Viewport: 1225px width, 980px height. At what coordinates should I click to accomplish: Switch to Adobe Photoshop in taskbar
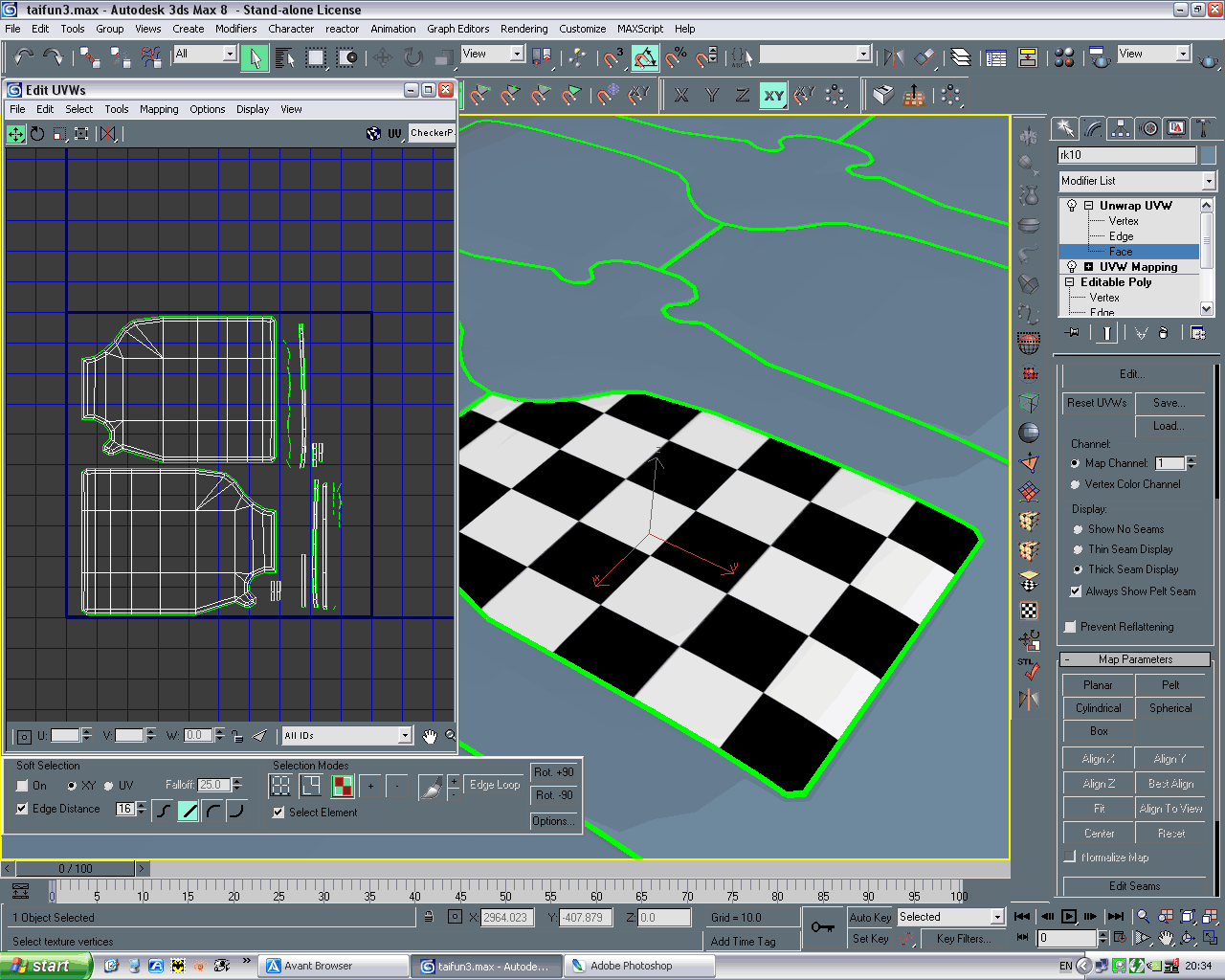[x=639, y=966]
